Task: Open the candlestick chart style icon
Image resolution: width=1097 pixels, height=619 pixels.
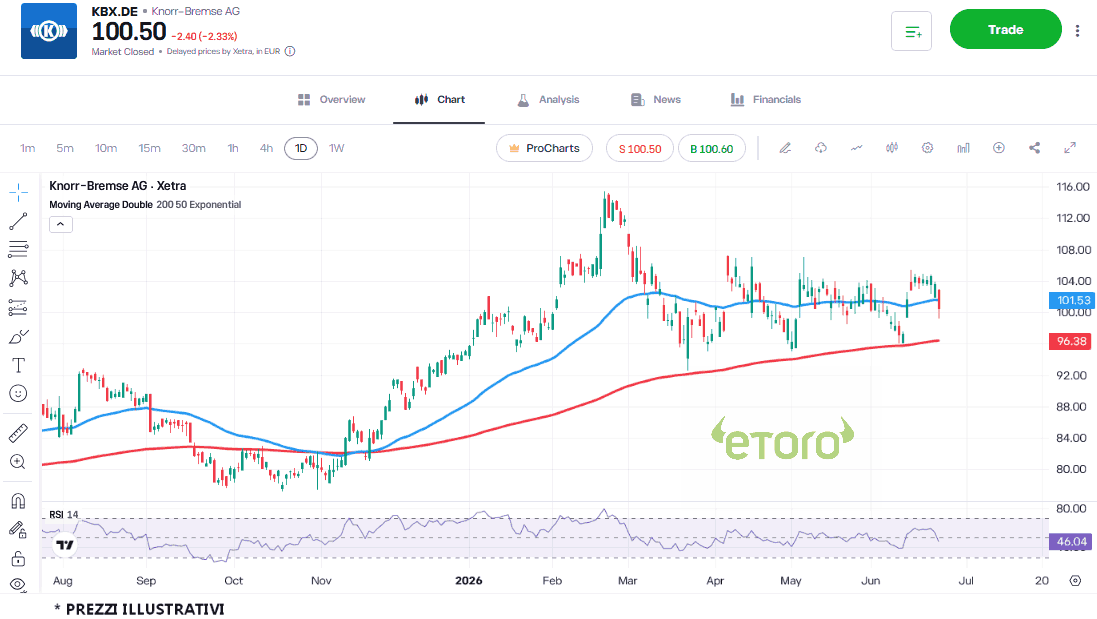Action: point(892,148)
